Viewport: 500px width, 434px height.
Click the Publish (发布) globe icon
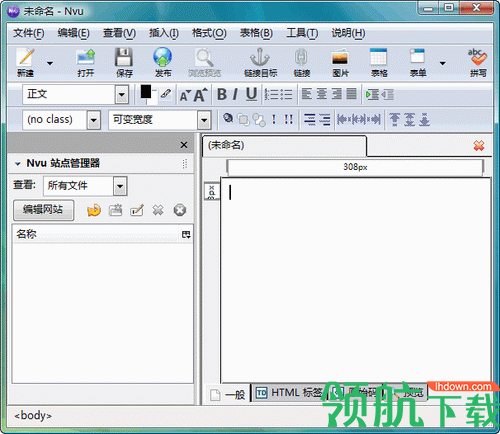[163, 62]
